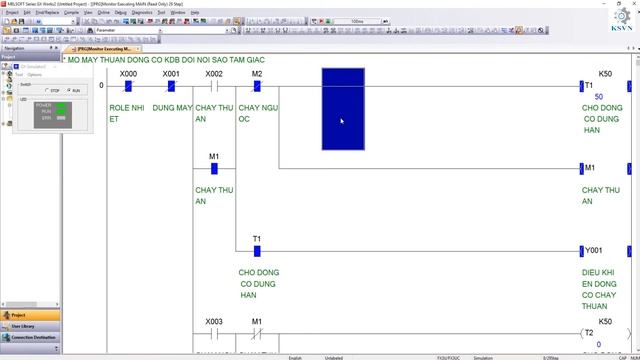Click the Open project folder icon
Screen dimensions: 640x360
coord(14,21)
